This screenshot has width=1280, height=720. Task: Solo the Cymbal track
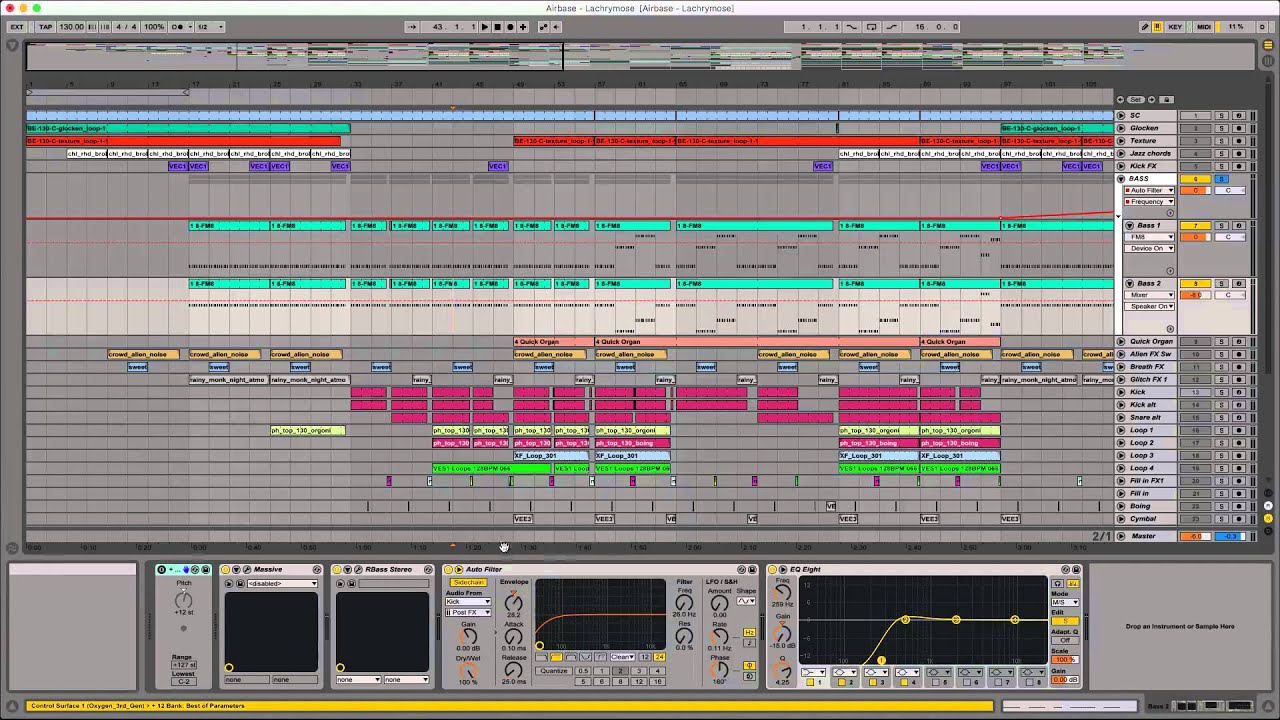pyautogui.click(x=1221, y=519)
